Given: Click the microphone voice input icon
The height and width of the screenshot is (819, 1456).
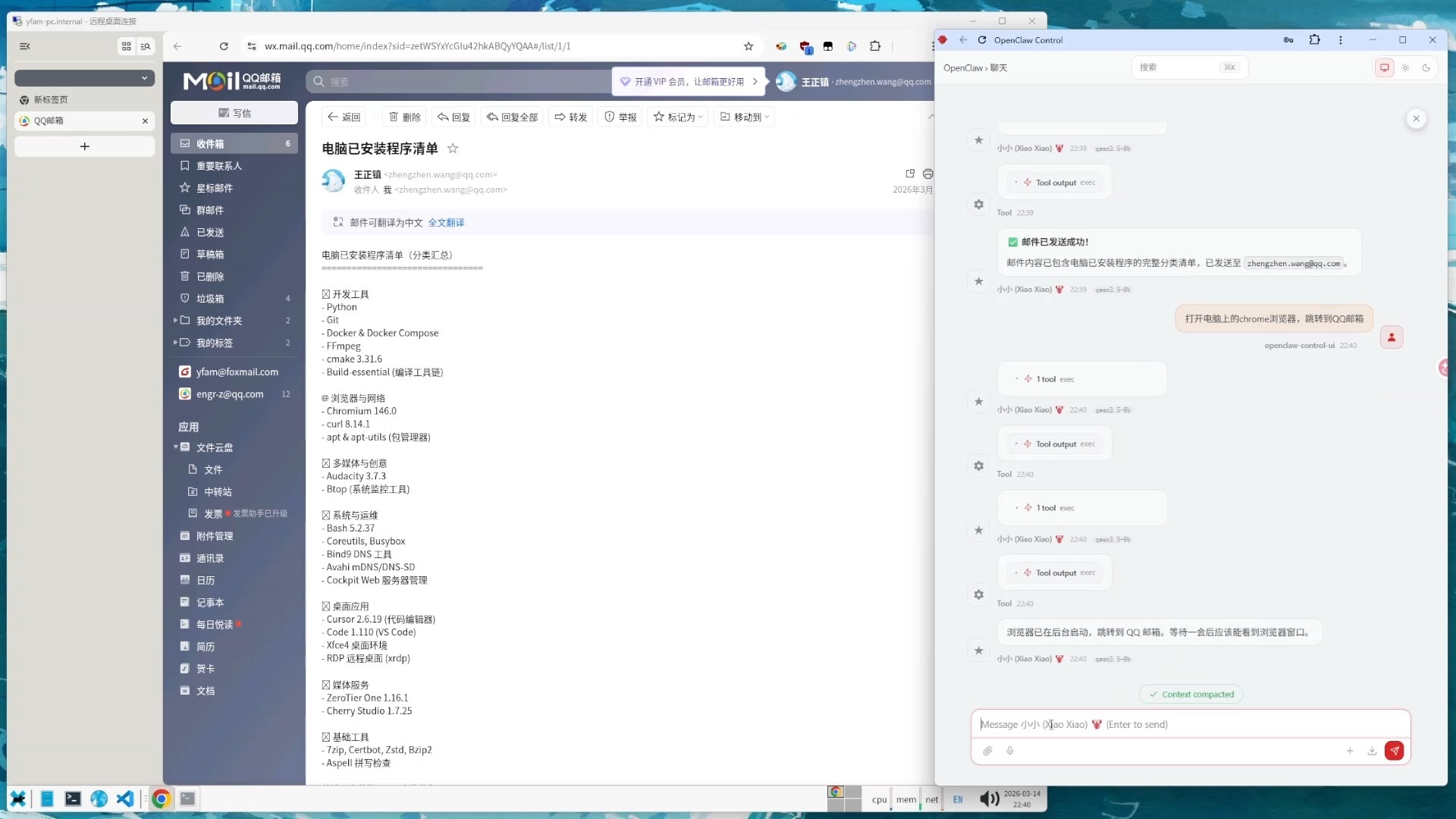Looking at the screenshot, I should coord(1010,751).
